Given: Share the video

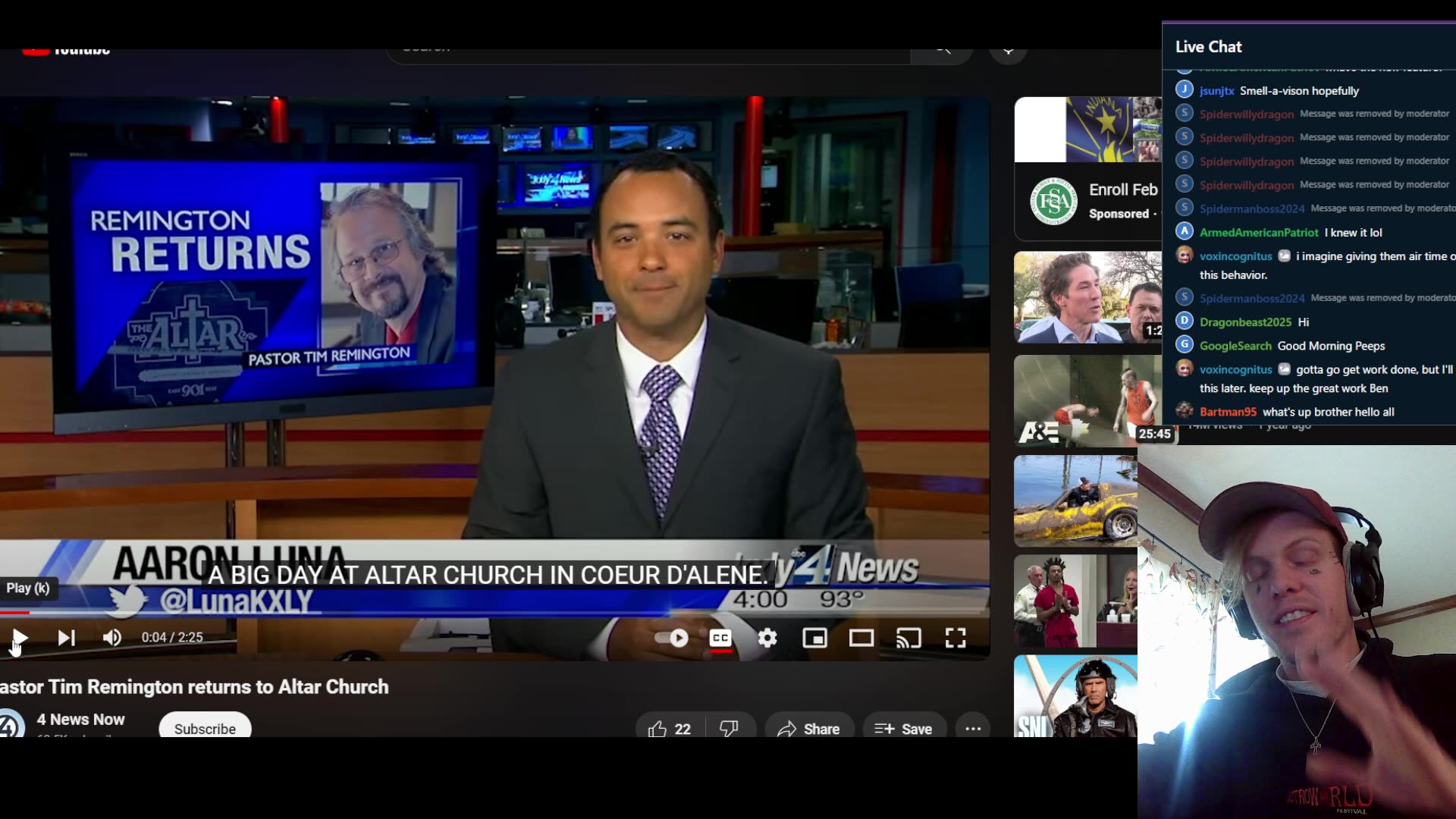Looking at the screenshot, I should coord(808,728).
